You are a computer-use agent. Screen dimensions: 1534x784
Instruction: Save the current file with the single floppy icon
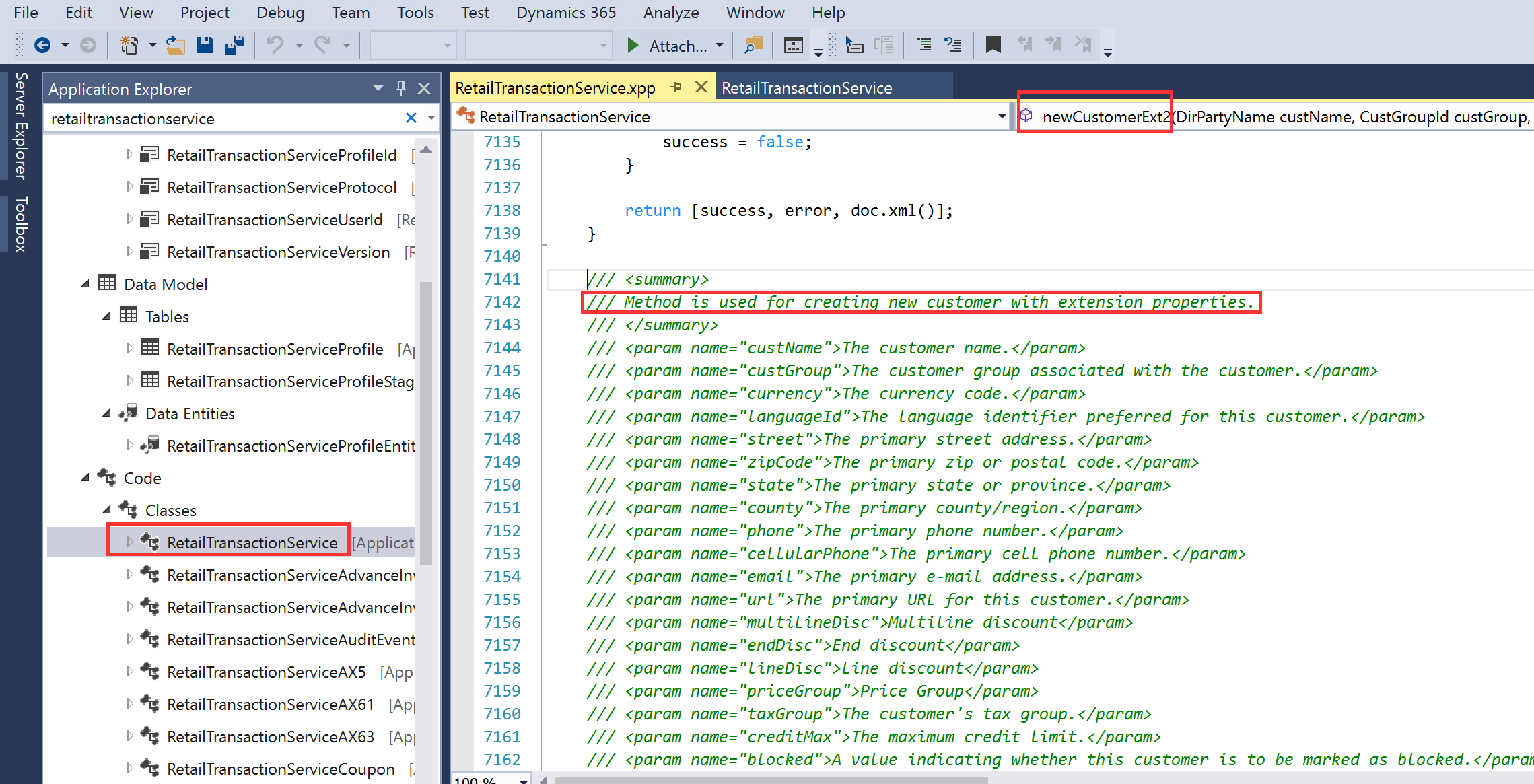[205, 45]
